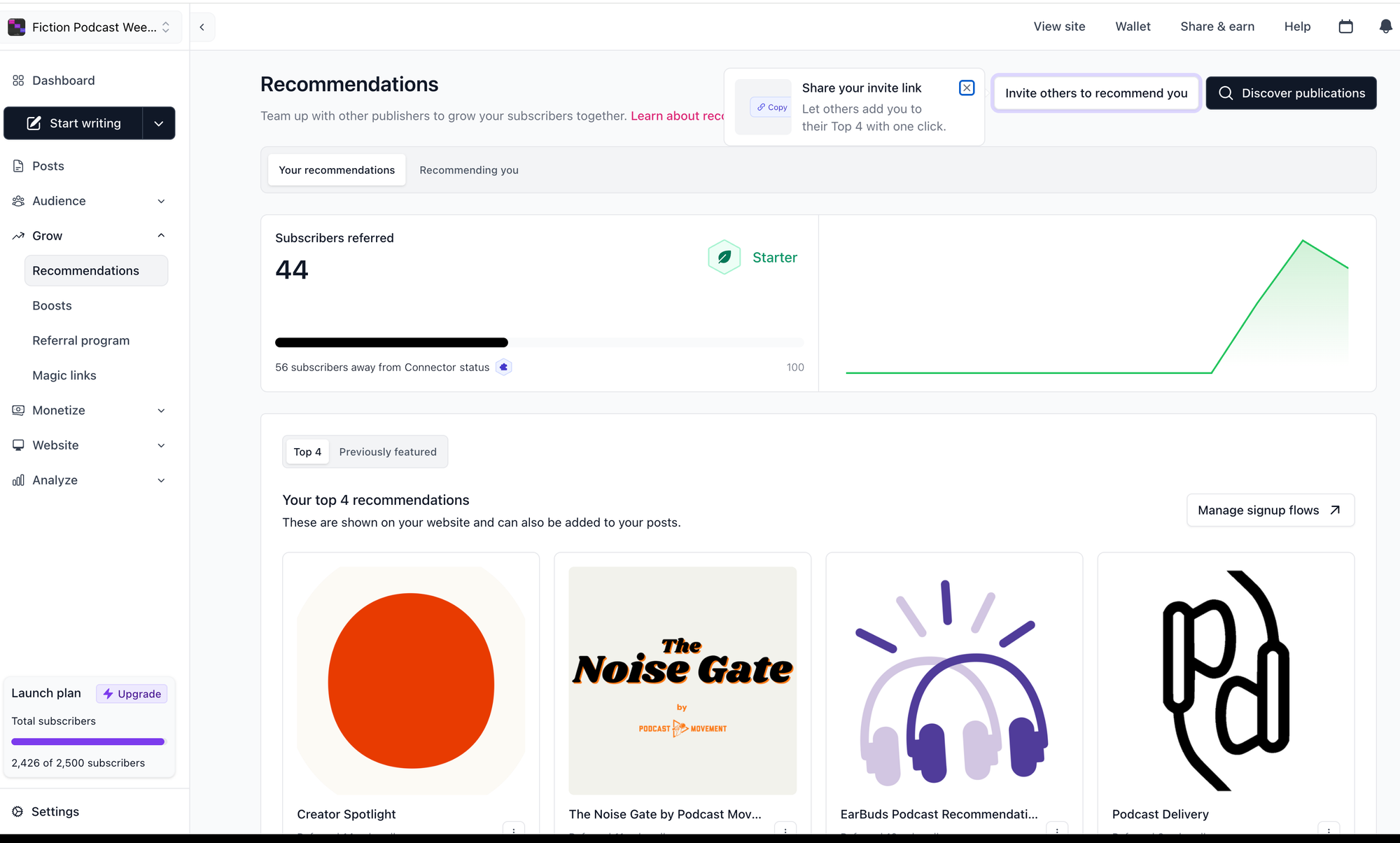Open the calendar icon in top bar
The height and width of the screenshot is (843, 1400).
[1345, 27]
